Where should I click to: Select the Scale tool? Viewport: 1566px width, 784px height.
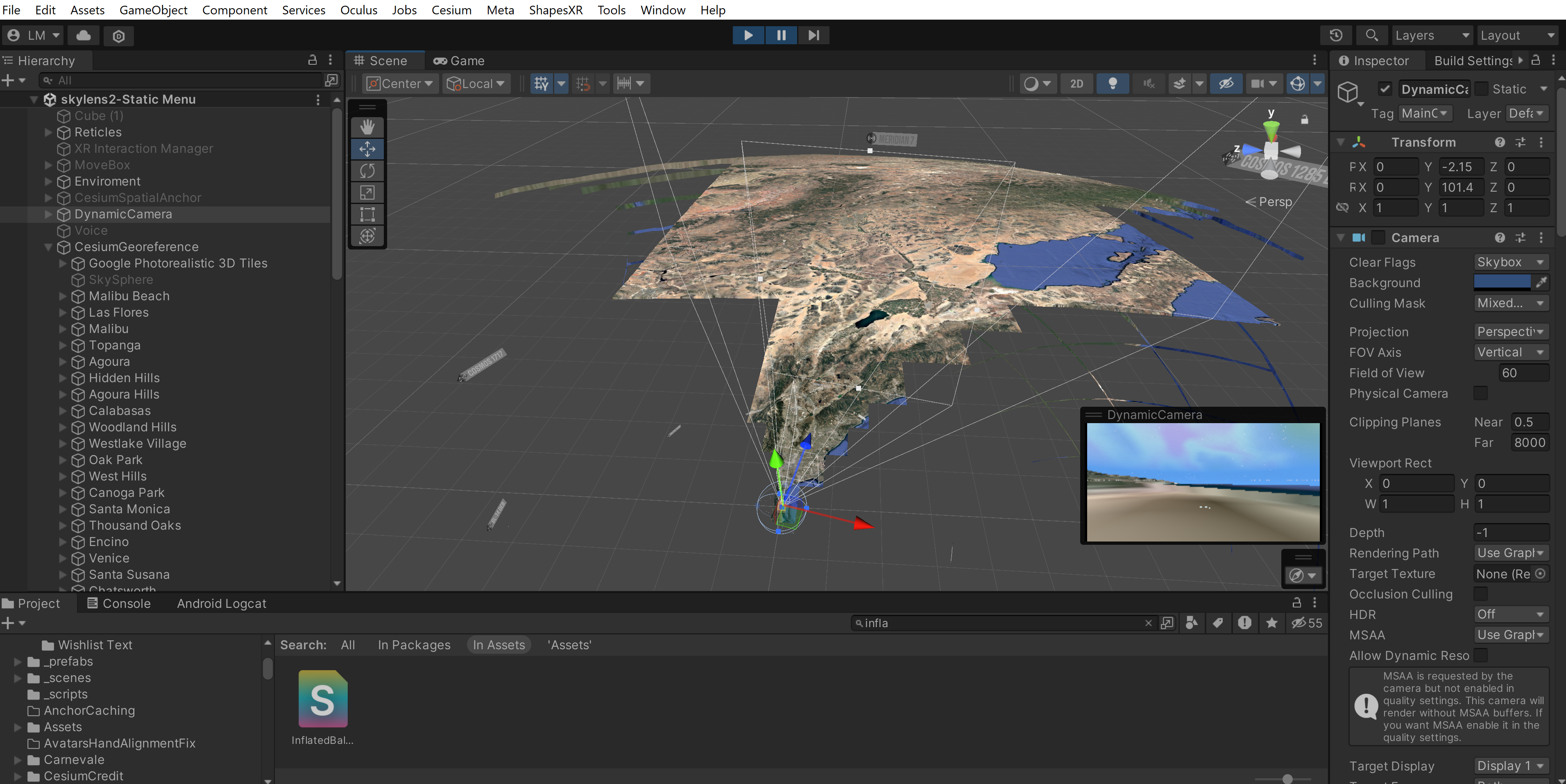(x=367, y=193)
